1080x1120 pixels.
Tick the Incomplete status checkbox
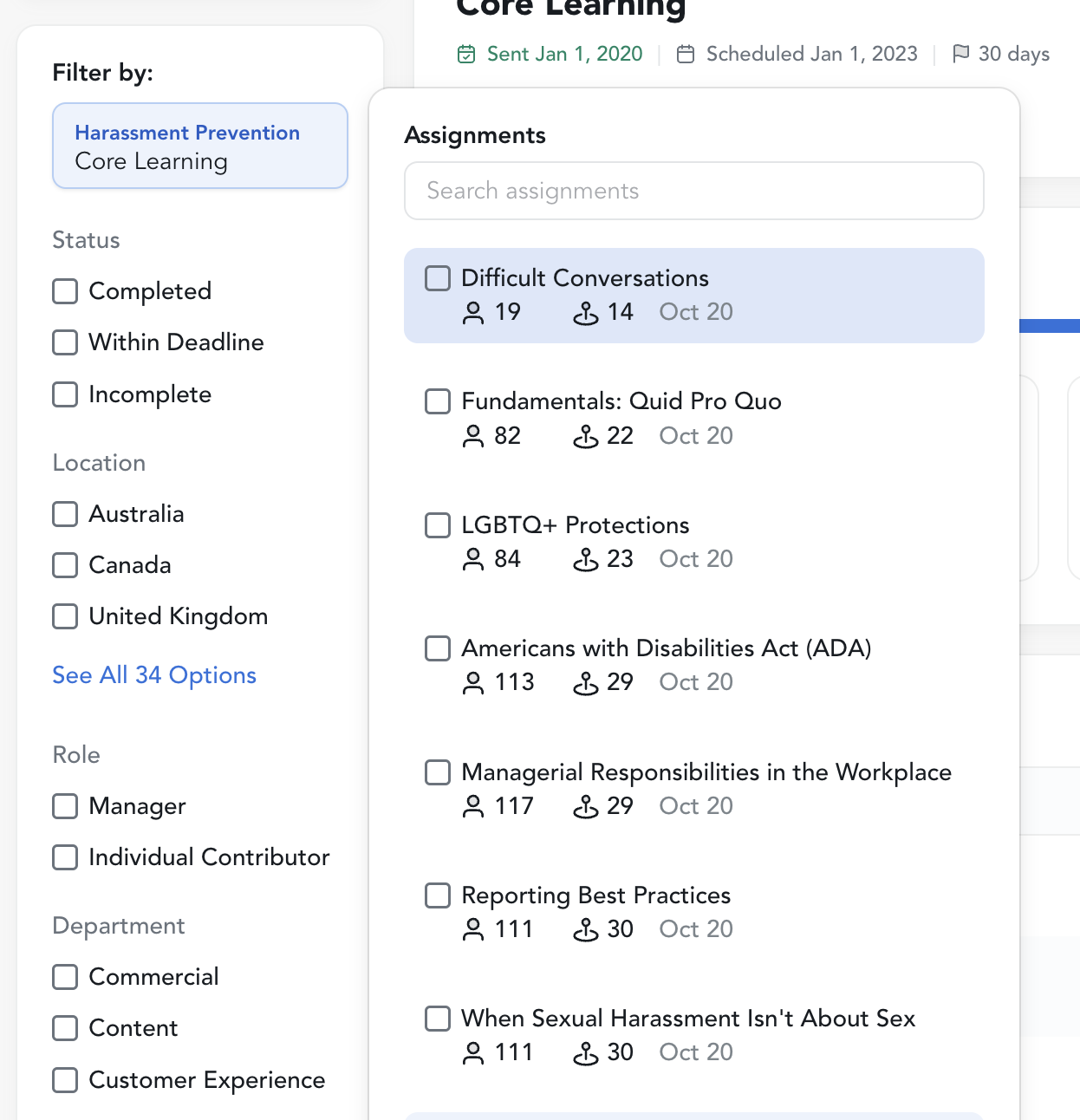[x=65, y=394]
